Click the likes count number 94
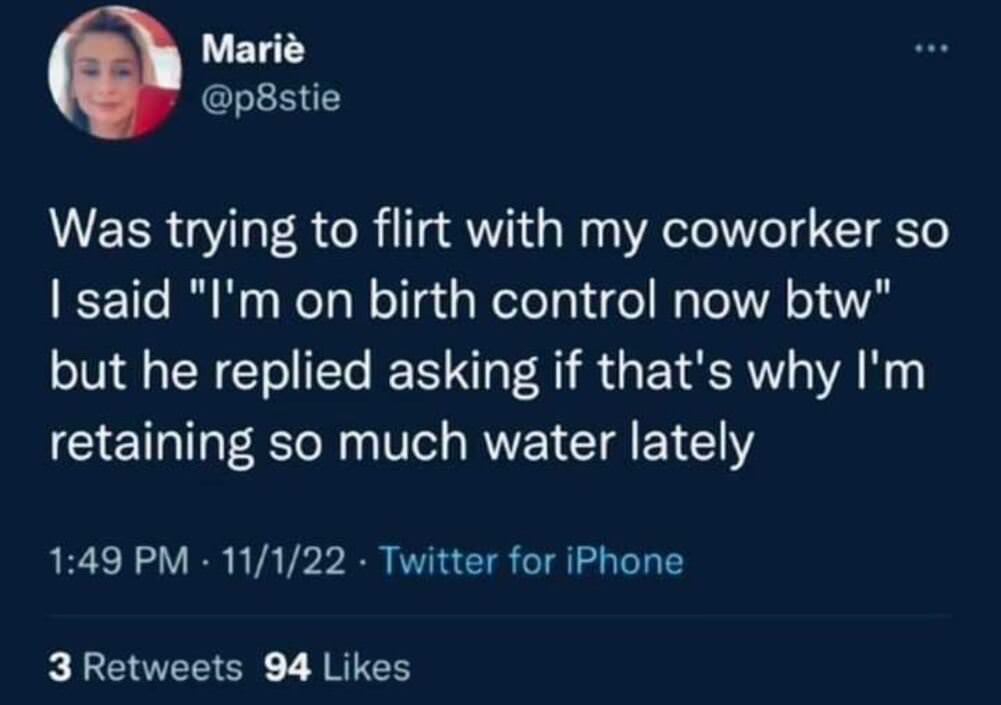Viewport: 1001px width, 705px height. (288, 667)
